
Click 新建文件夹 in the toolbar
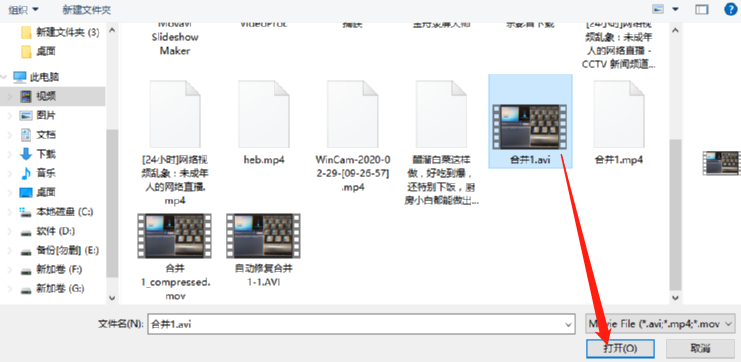pos(87,9)
